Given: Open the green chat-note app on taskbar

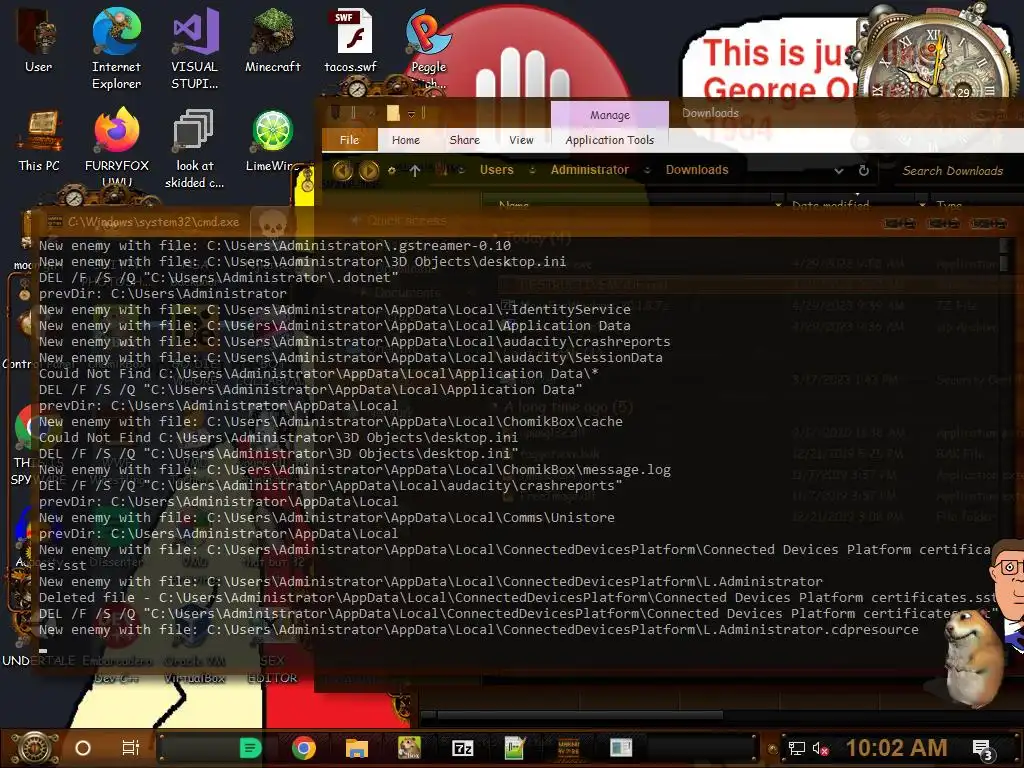Looking at the screenshot, I should [x=250, y=748].
